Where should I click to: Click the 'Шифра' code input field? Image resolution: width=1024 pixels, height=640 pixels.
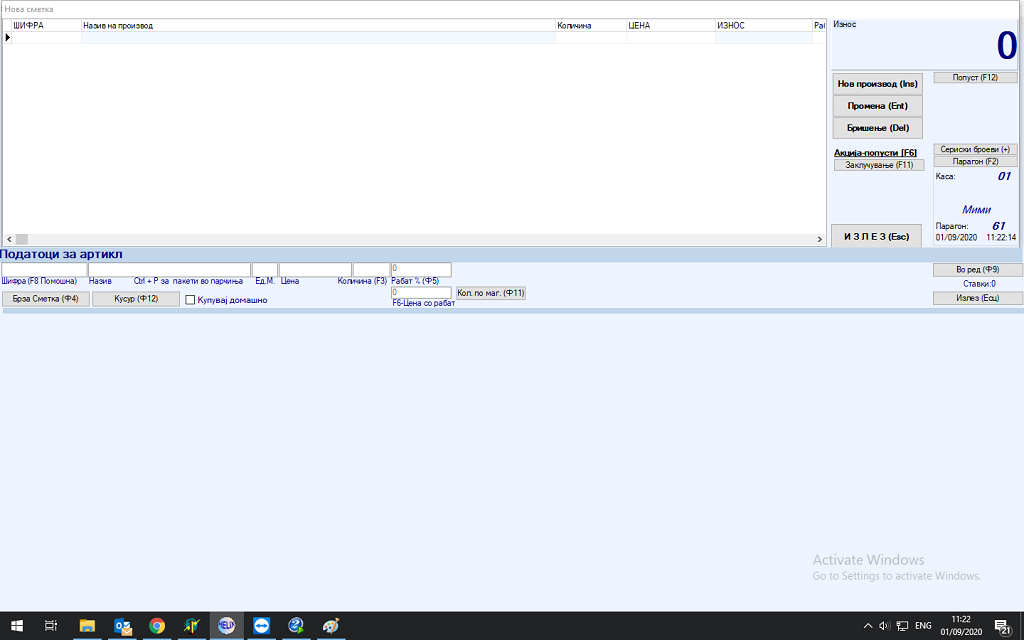pos(44,270)
